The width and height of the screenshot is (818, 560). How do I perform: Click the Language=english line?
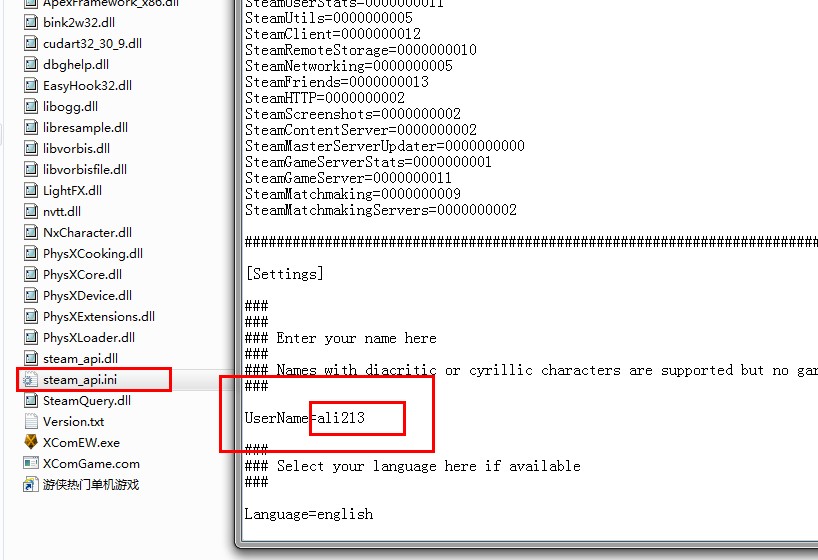coord(309,514)
